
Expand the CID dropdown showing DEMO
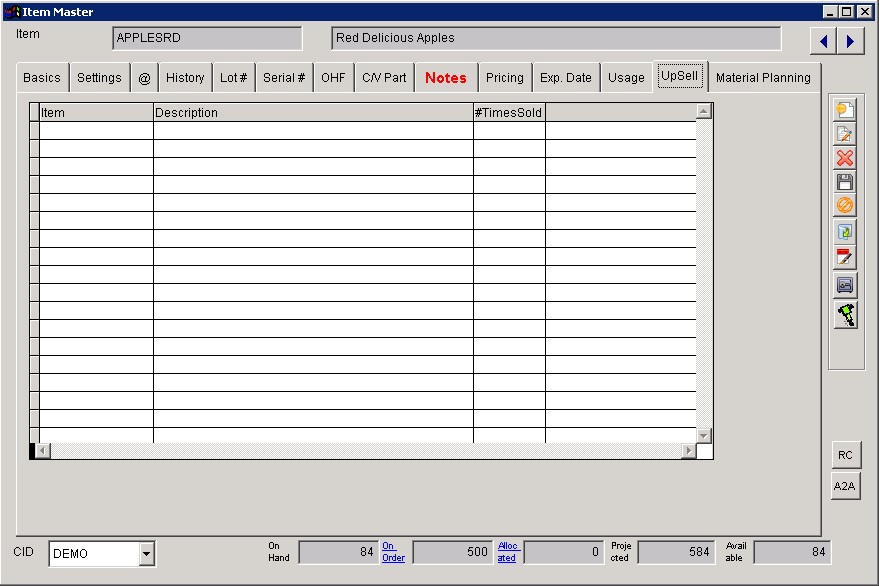coord(147,554)
